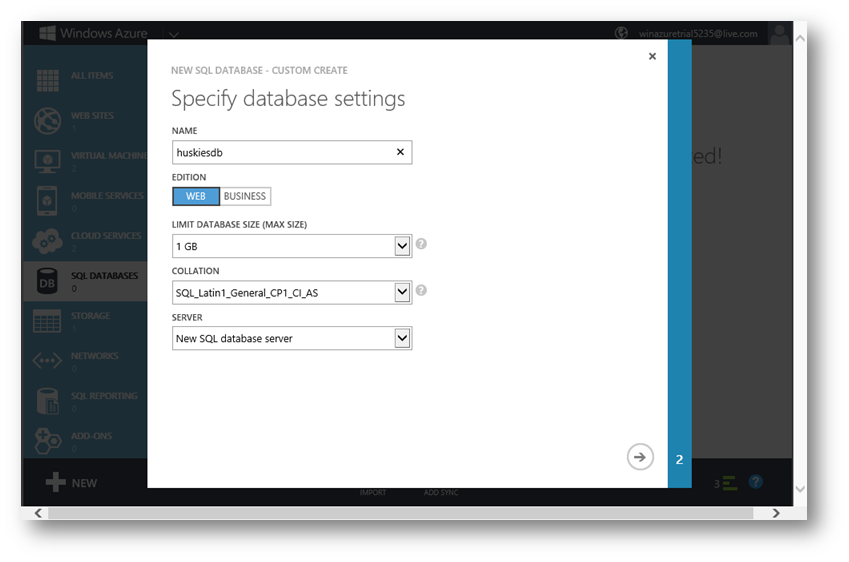The height and width of the screenshot is (562, 849).
Task: Click the Windows Azure logo
Action: point(48,33)
